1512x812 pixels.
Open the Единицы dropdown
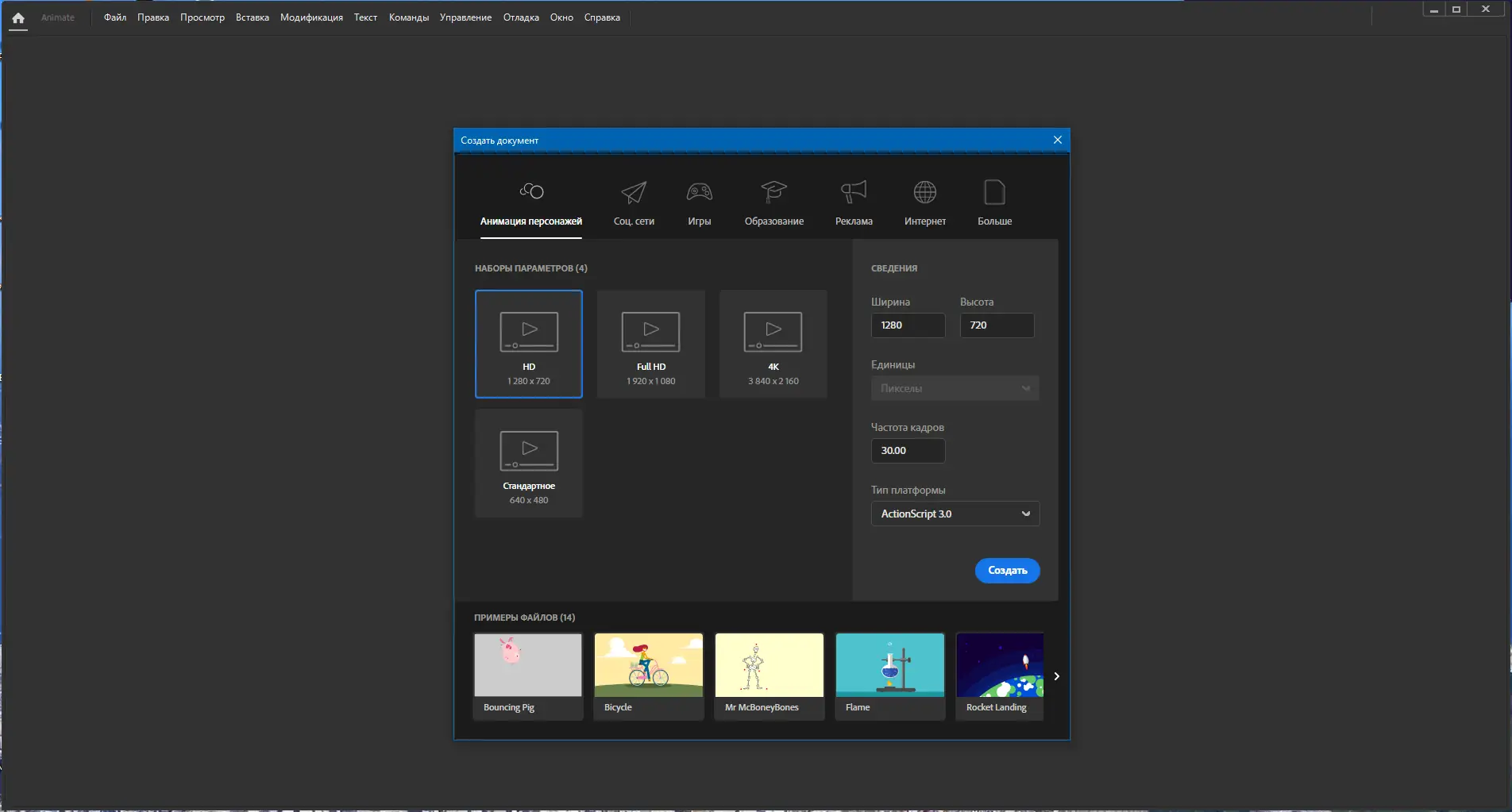pyautogui.click(x=954, y=388)
